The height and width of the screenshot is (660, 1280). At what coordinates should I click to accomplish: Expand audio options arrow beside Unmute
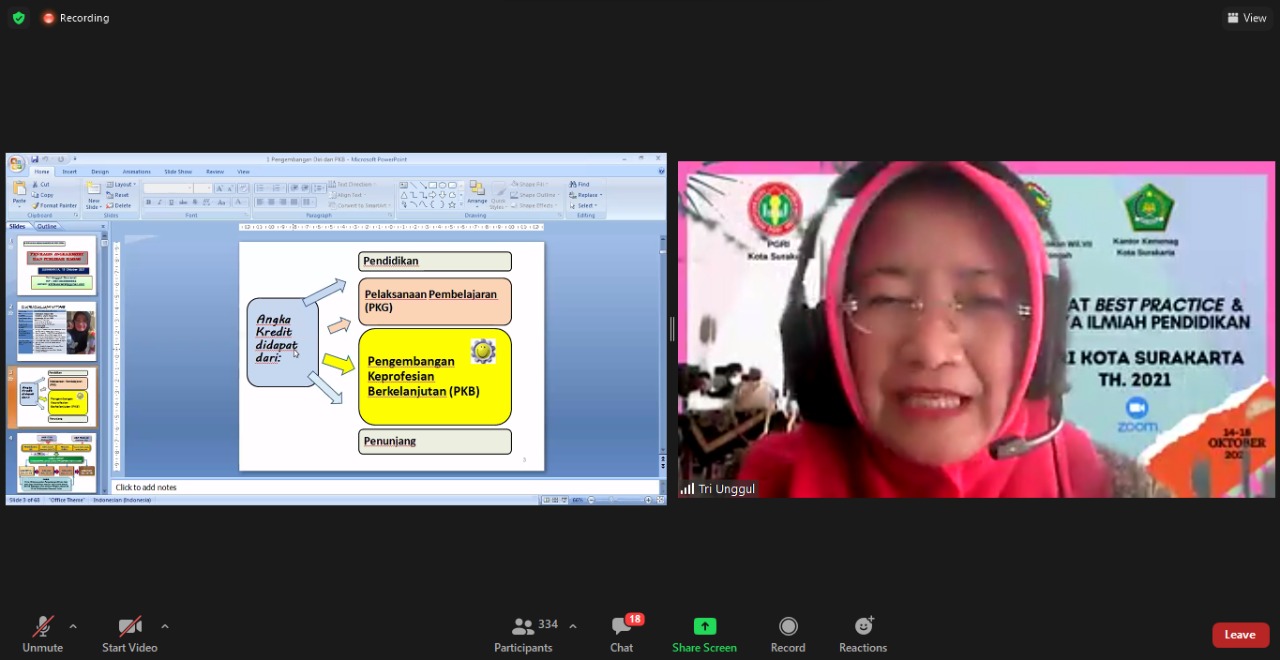[x=73, y=627]
